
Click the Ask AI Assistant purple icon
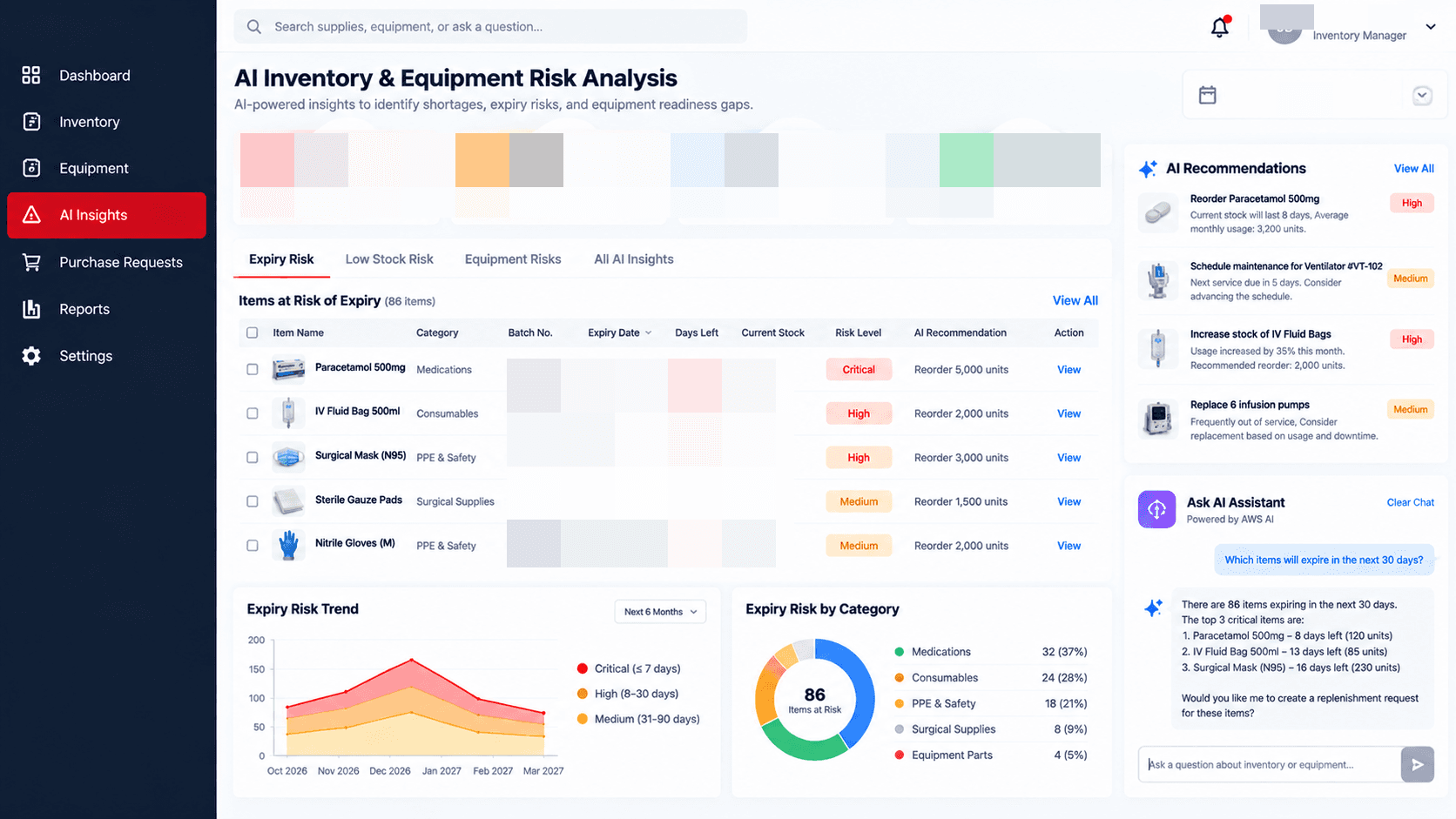[1156, 509]
